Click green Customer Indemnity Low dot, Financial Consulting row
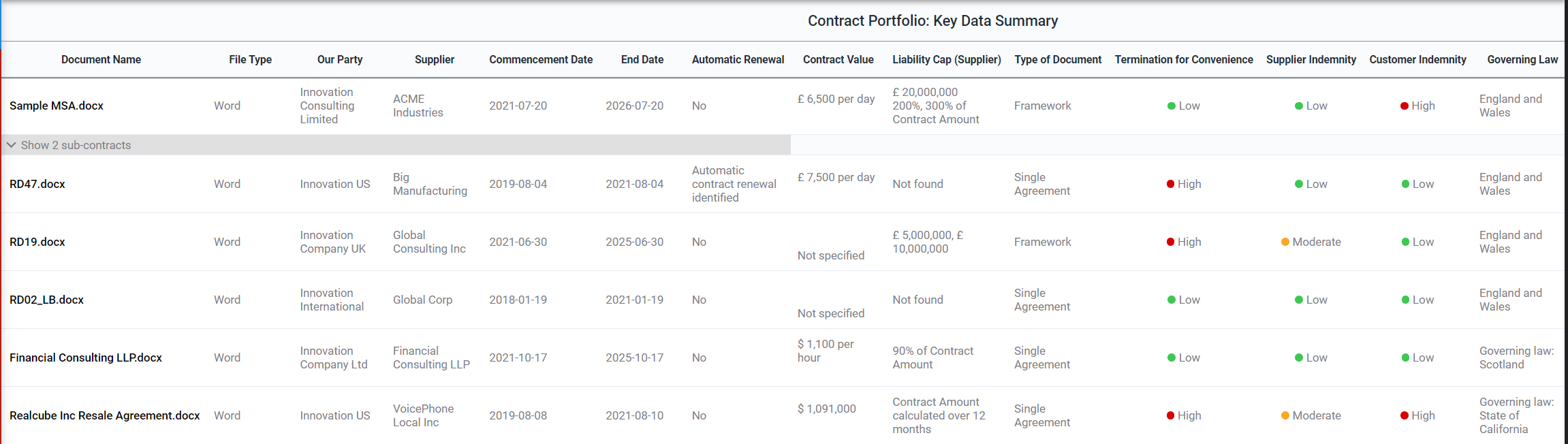 coord(1406,358)
